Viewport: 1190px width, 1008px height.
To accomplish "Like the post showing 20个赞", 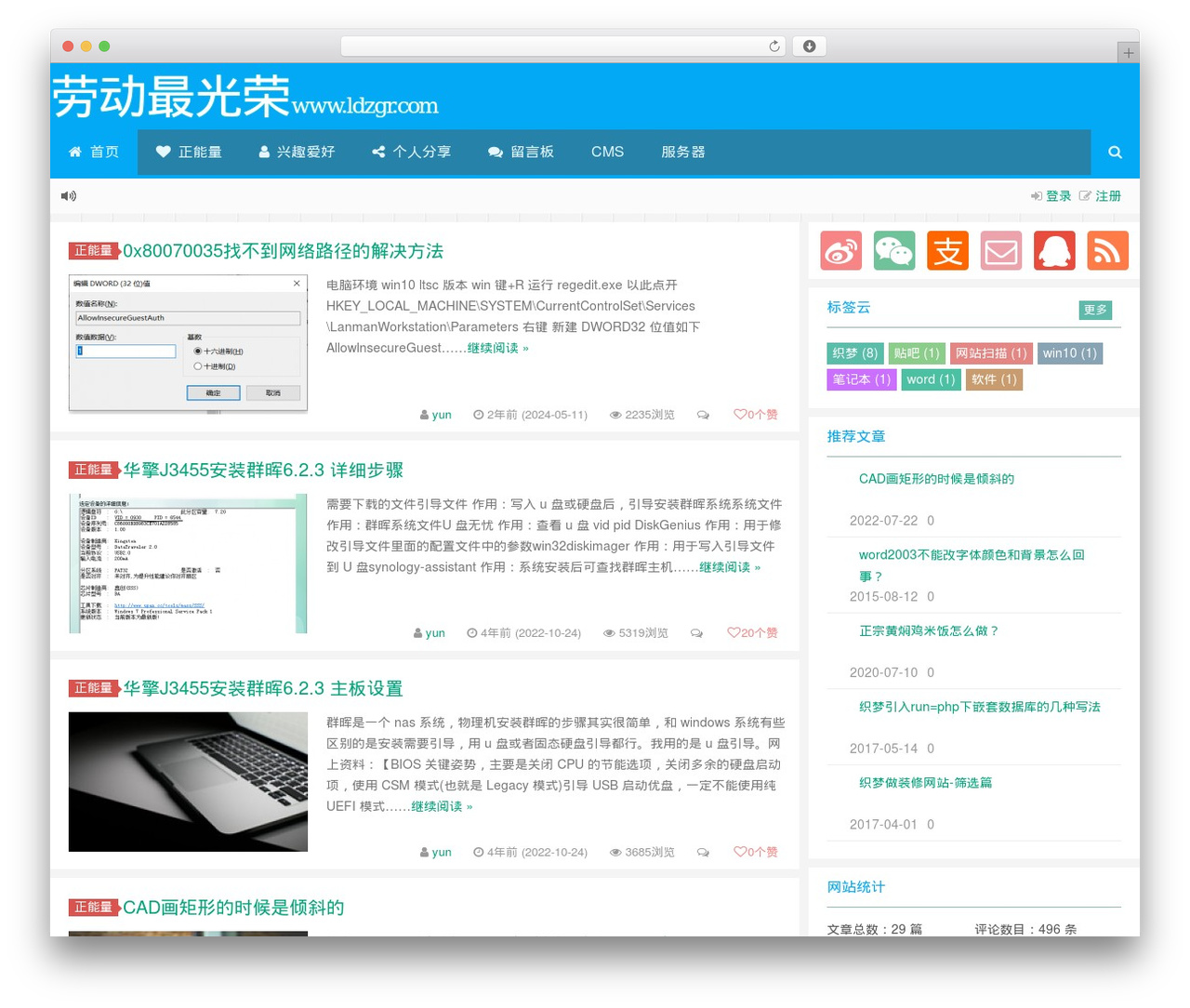I will pos(752,633).
